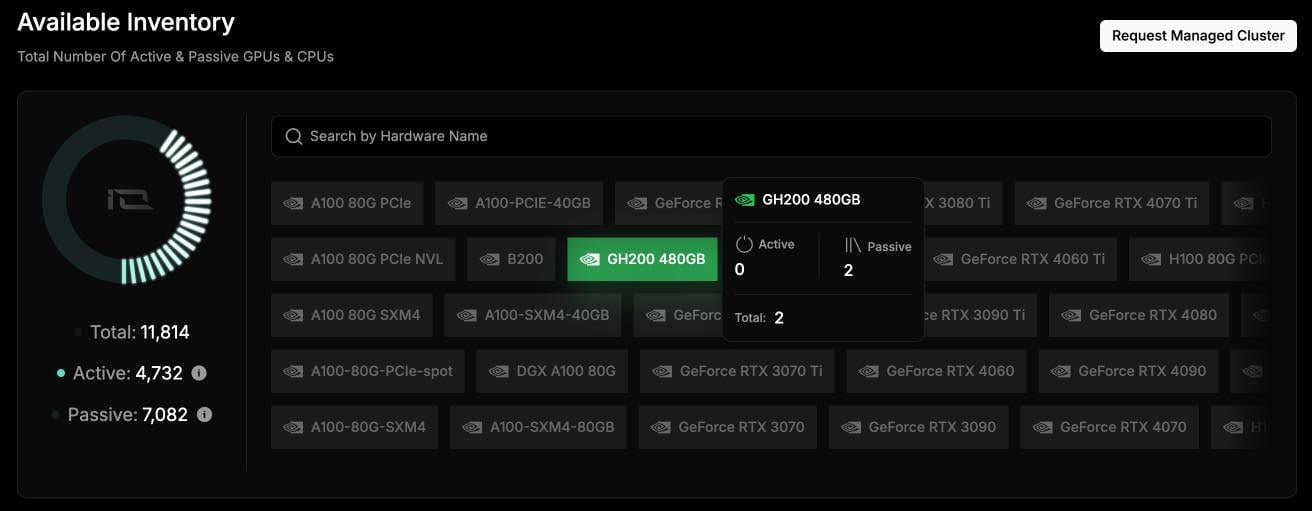Select the A100 80G SXM4 chip
Image resolution: width=1312 pixels, height=511 pixels.
point(352,315)
